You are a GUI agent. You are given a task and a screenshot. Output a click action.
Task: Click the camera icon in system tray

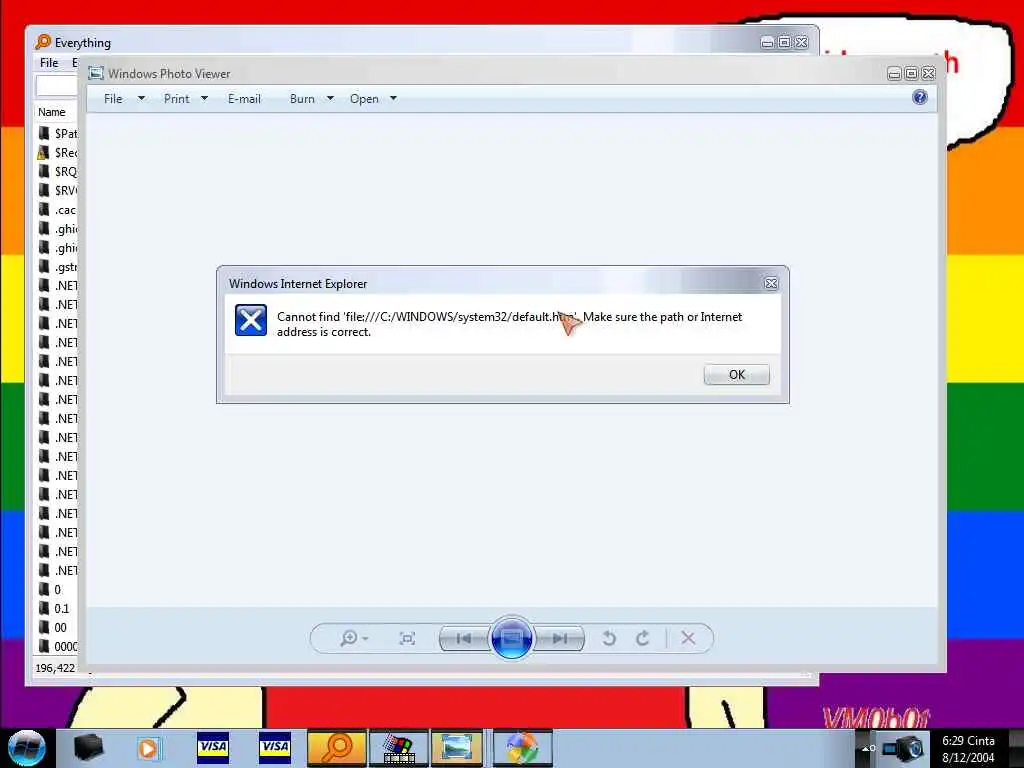click(903, 748)
